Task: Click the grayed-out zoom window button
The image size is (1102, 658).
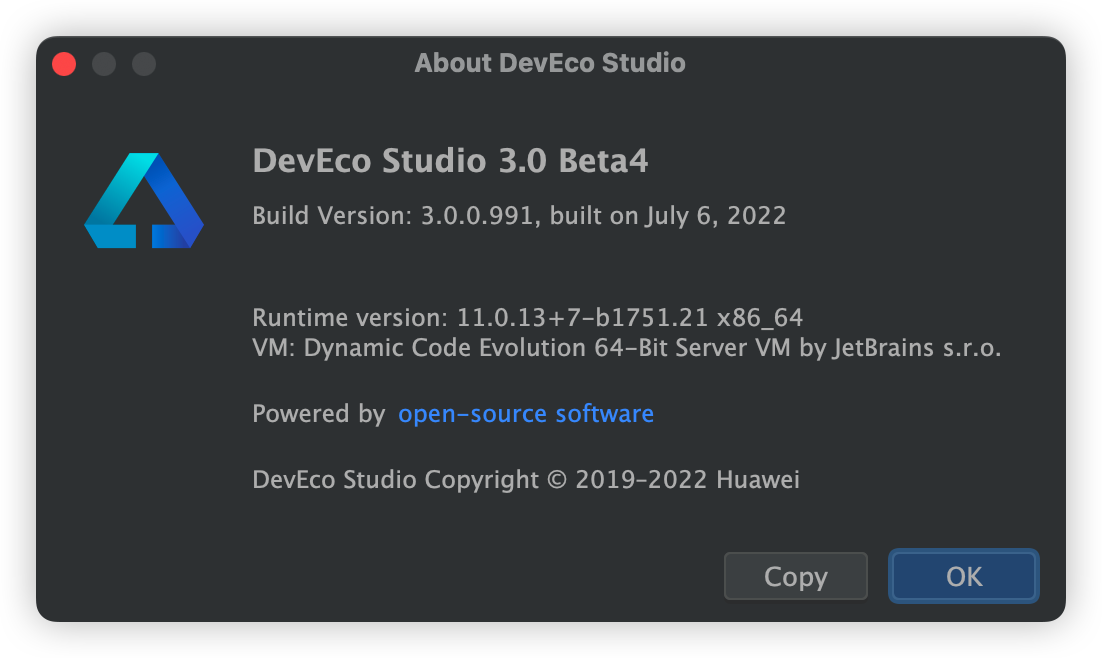Action: (x=144, y=64)
